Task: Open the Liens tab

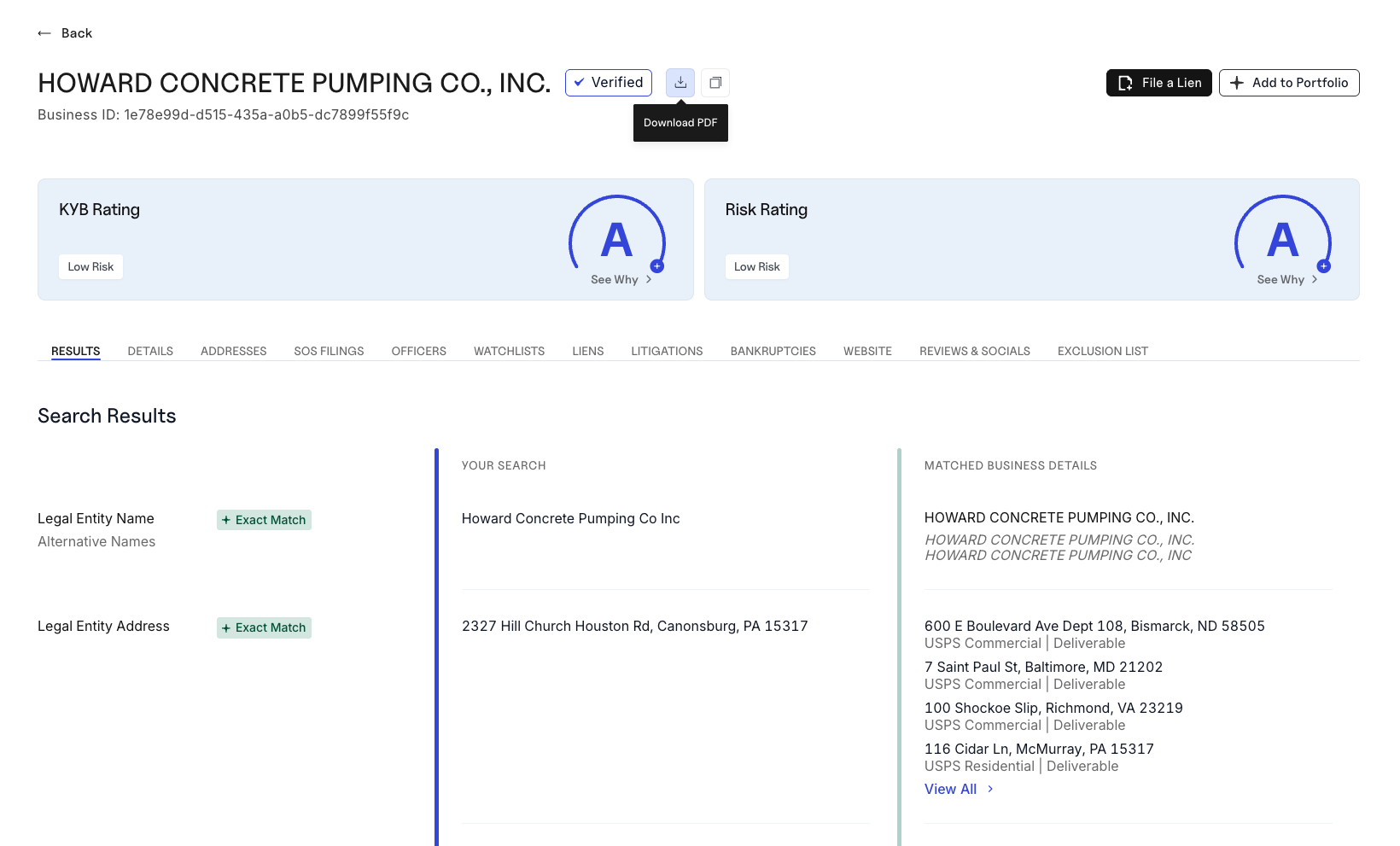Action: pos(588,351)
